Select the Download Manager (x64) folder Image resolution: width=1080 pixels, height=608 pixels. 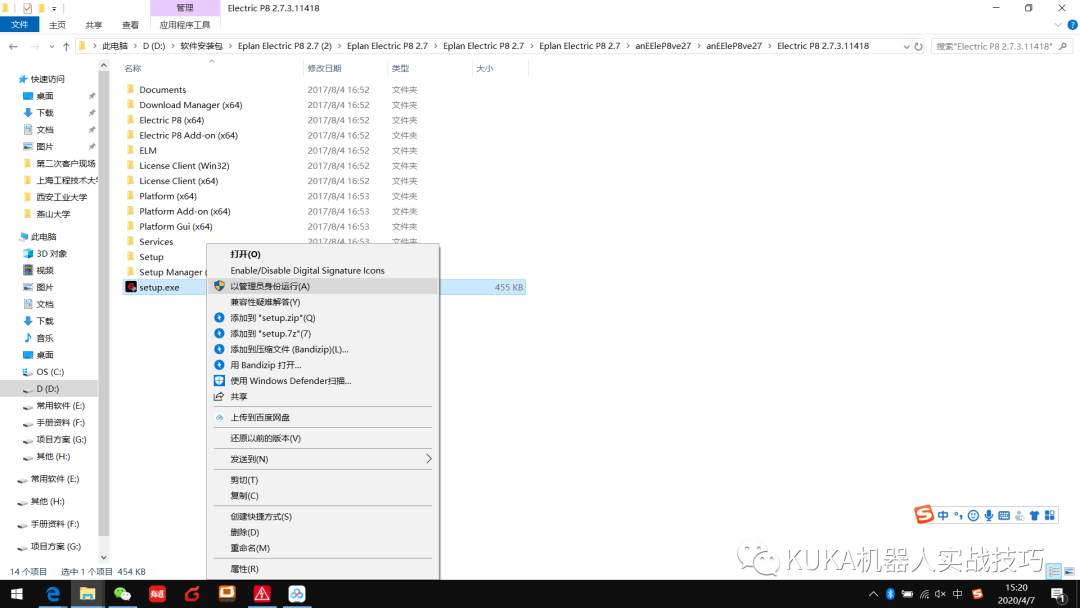[191, 105]
